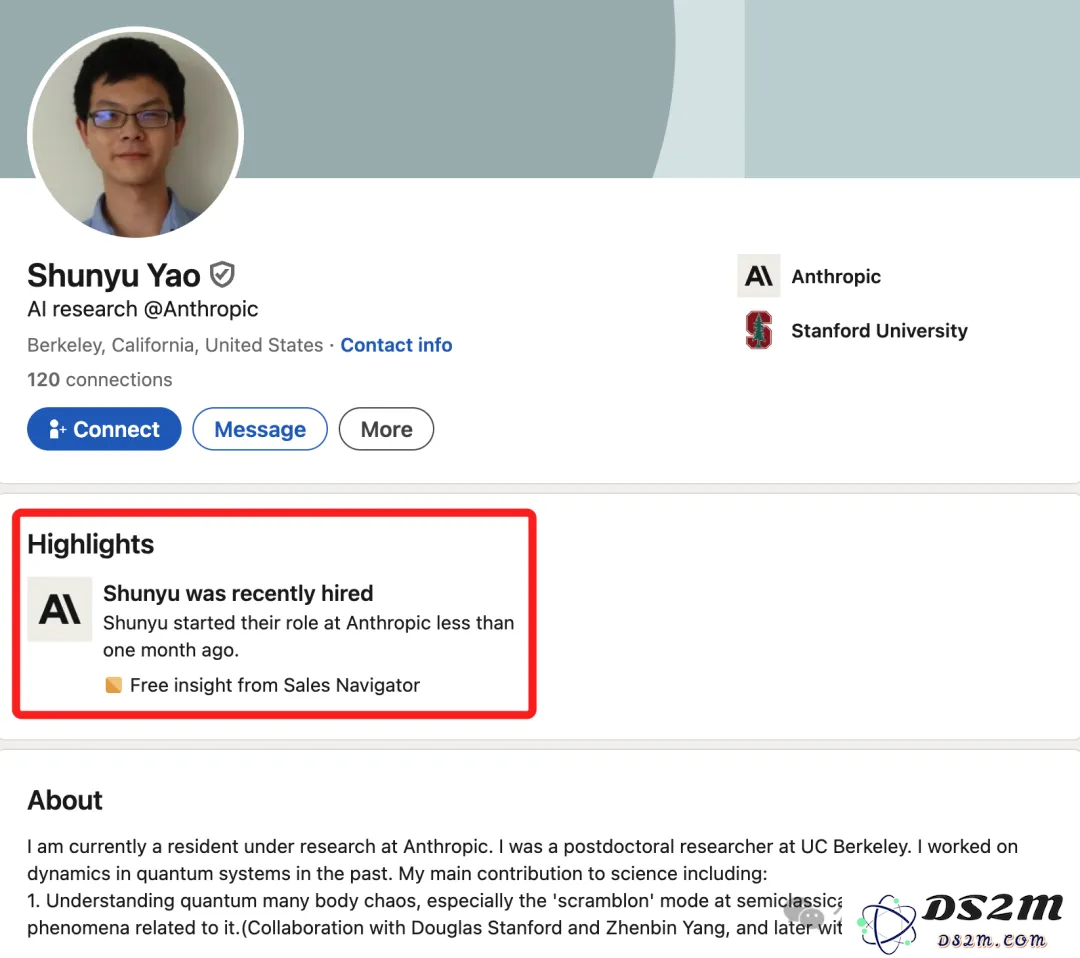Screen dimensions: 1080x958
Task: Click the blue Connect button
Action: tap(104, 429)
